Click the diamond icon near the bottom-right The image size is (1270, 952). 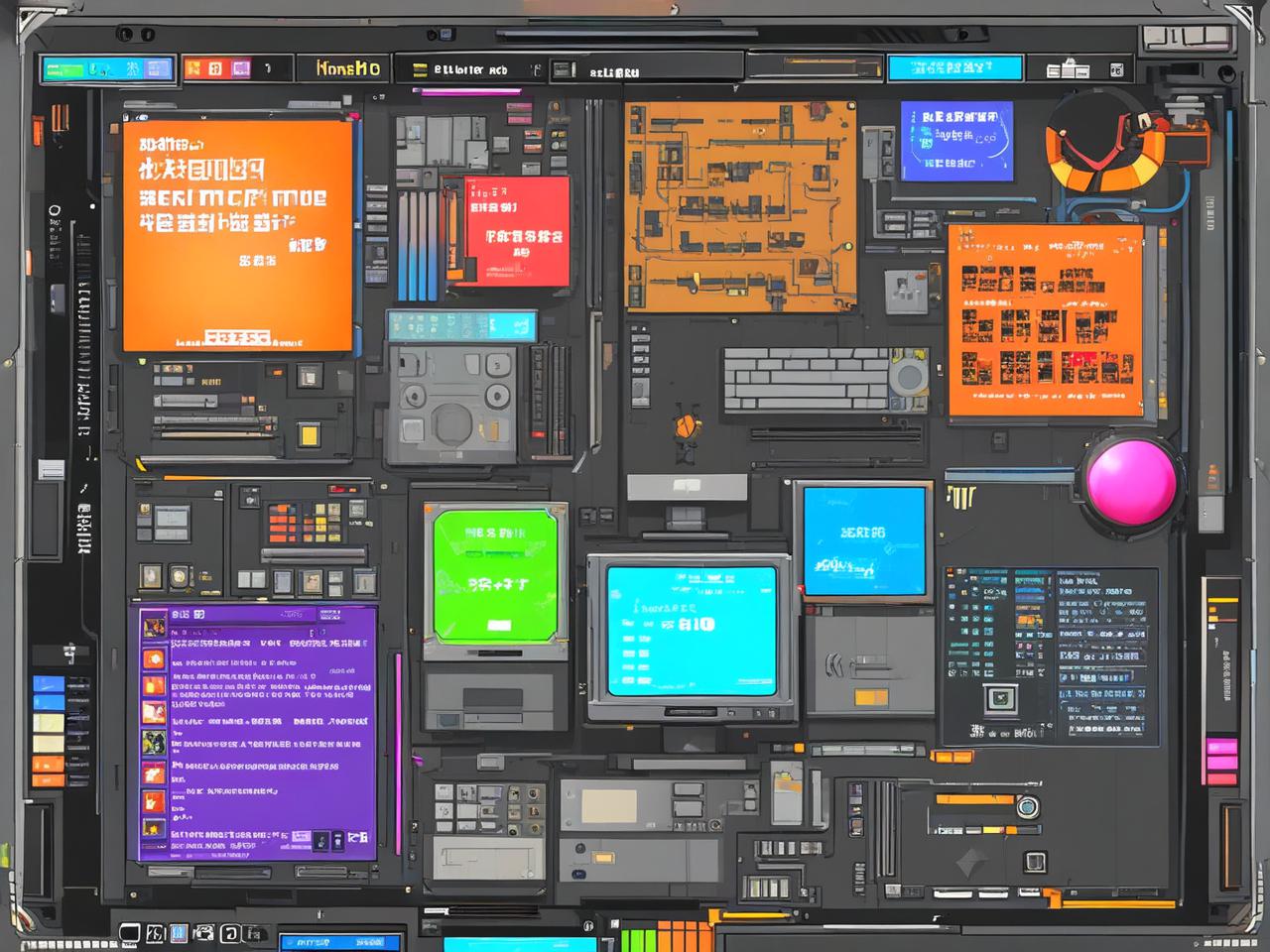(972, 862)
